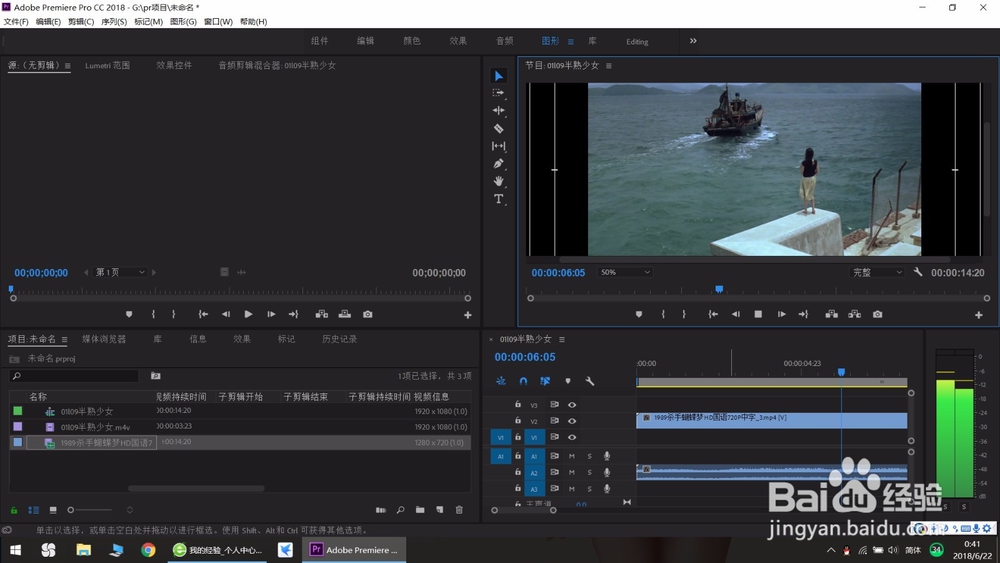Switch to 媒体浏览器 tab

(104, 339)
